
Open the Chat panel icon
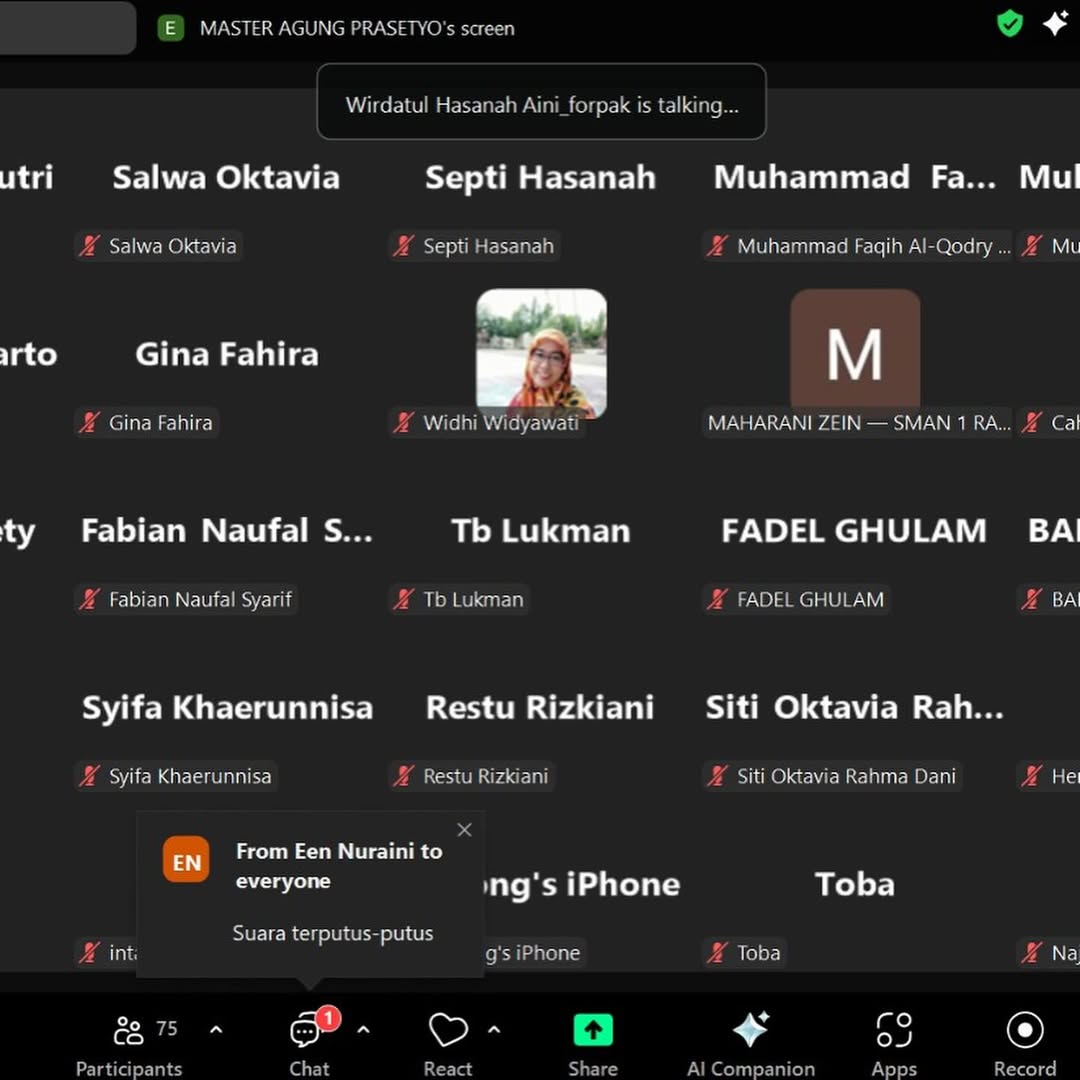[306, 1030]
